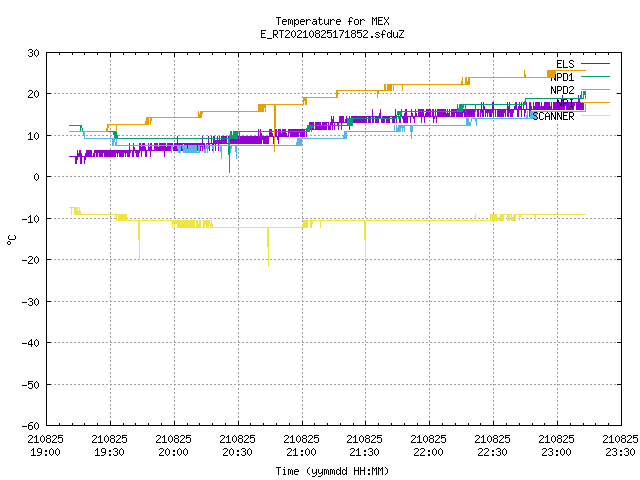Click the x-axis tick label 22:00
Viewport: 640px width, 480px height.
click(429, 452)
